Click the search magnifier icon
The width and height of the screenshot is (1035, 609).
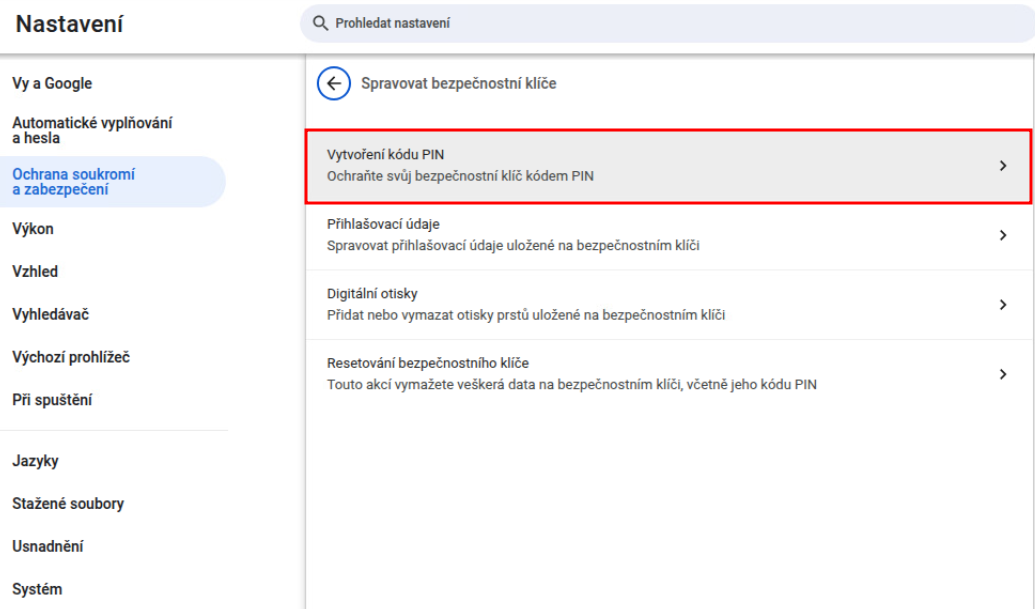(321, 24)
